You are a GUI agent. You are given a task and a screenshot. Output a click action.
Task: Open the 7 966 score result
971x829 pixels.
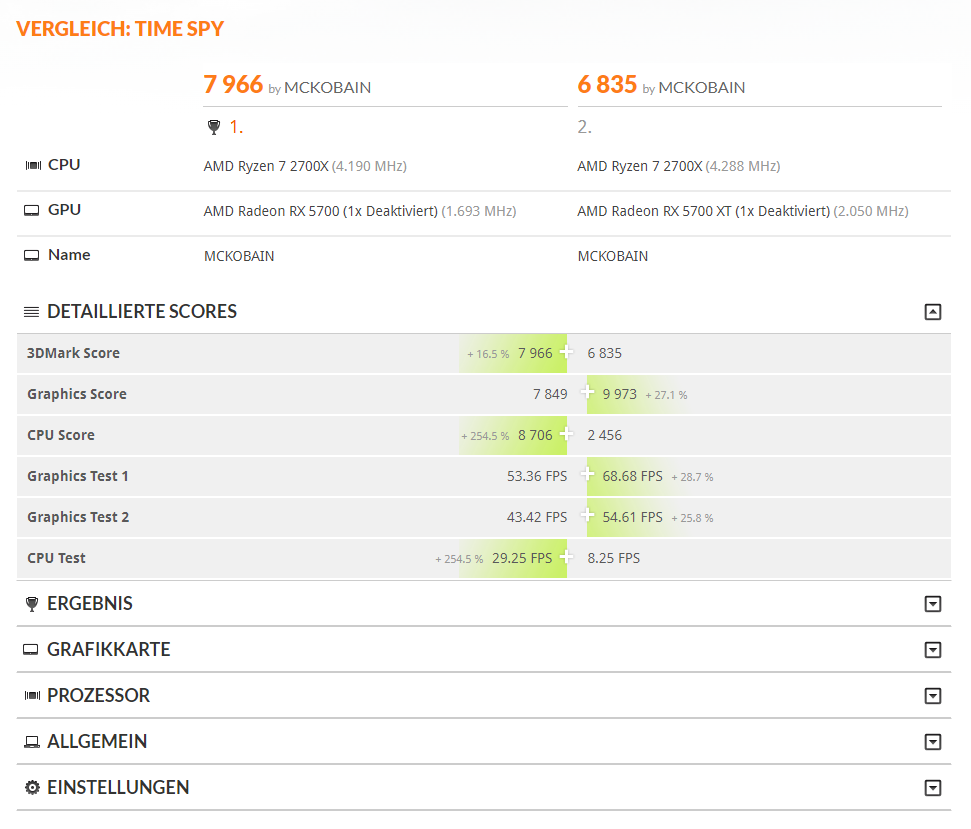(x=233, y=84)
